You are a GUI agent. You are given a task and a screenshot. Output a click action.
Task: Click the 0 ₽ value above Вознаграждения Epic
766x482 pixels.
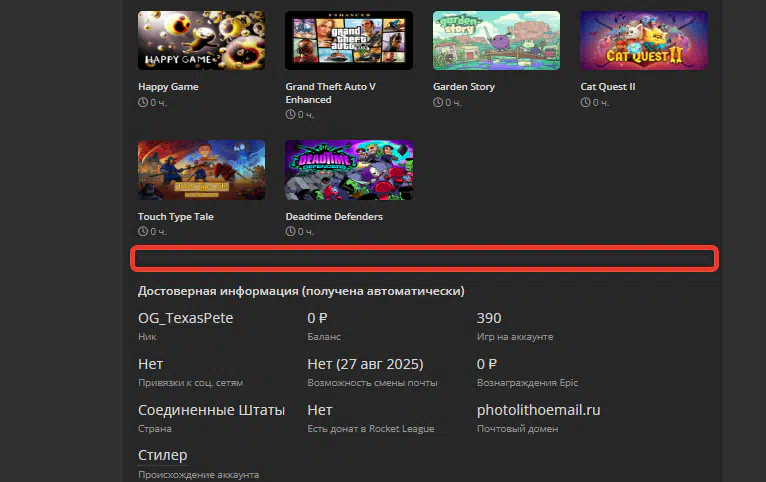(x=487, y=364)
